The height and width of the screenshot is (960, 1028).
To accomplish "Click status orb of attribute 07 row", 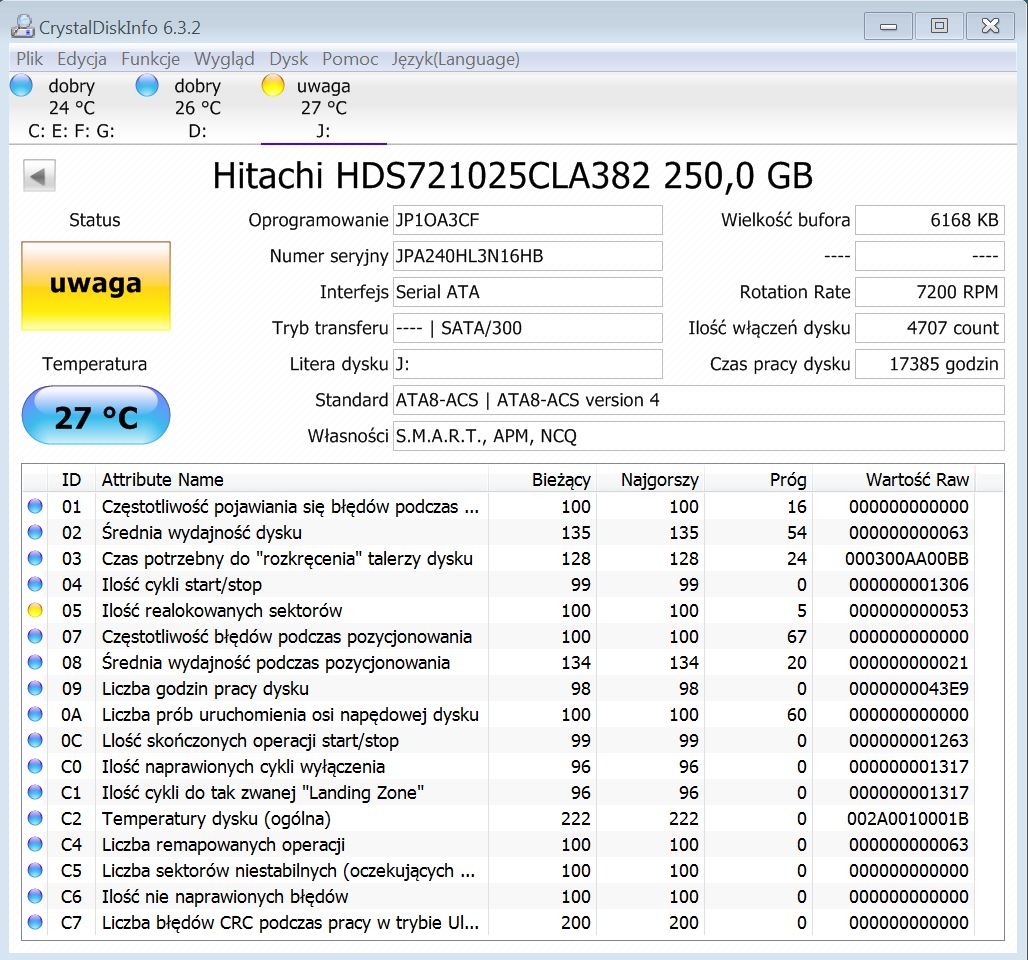I will point(35,636).
